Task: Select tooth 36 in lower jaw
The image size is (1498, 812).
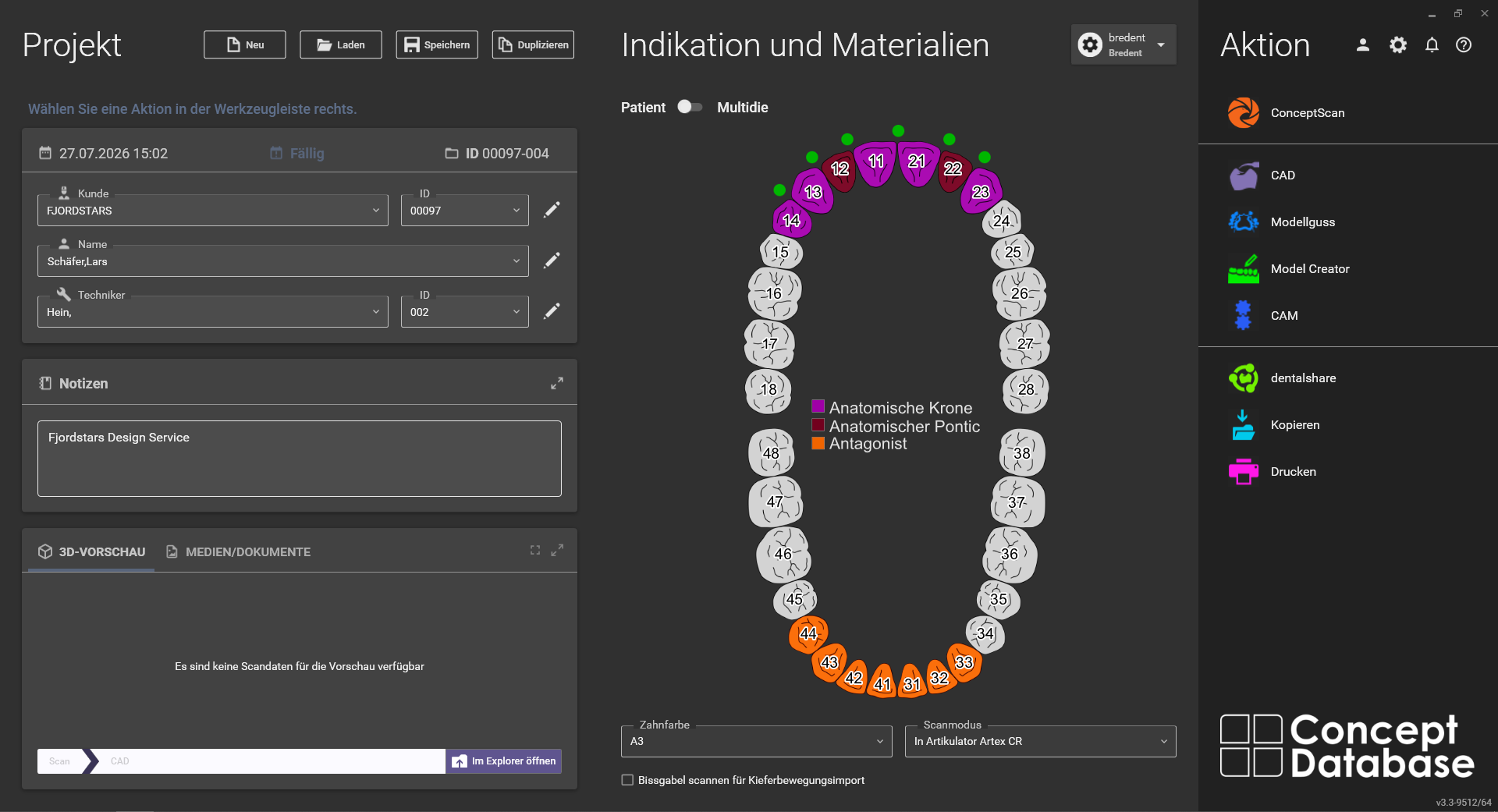Action: click(1010, 554)
